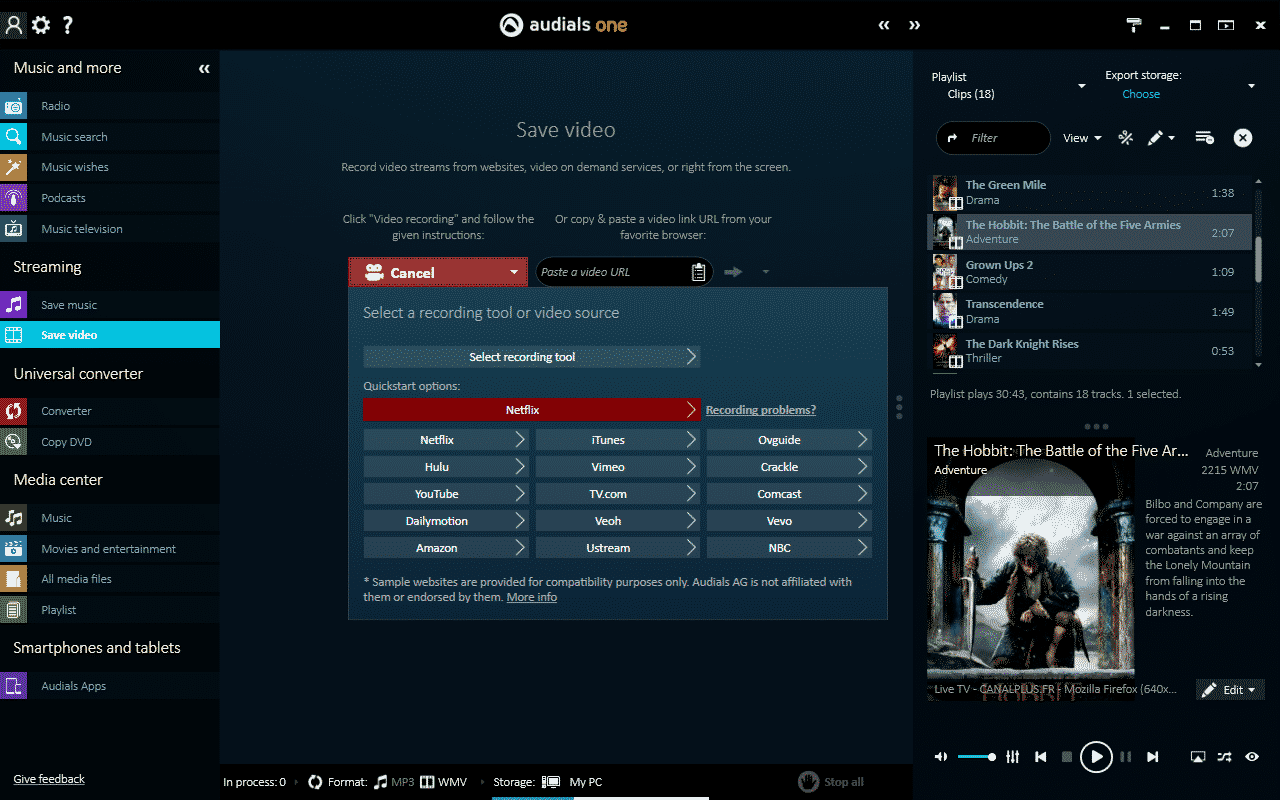Click the playlist list-options icon
This screenshot has width=1280, height=800.
point(1204,138)
